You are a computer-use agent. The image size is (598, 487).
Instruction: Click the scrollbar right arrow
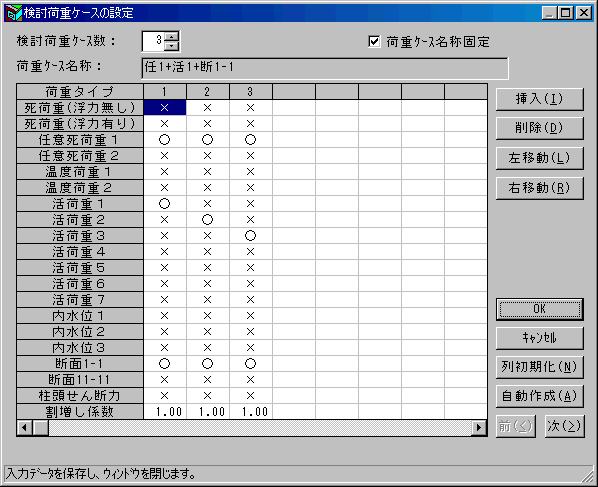[x=479, y=428]
